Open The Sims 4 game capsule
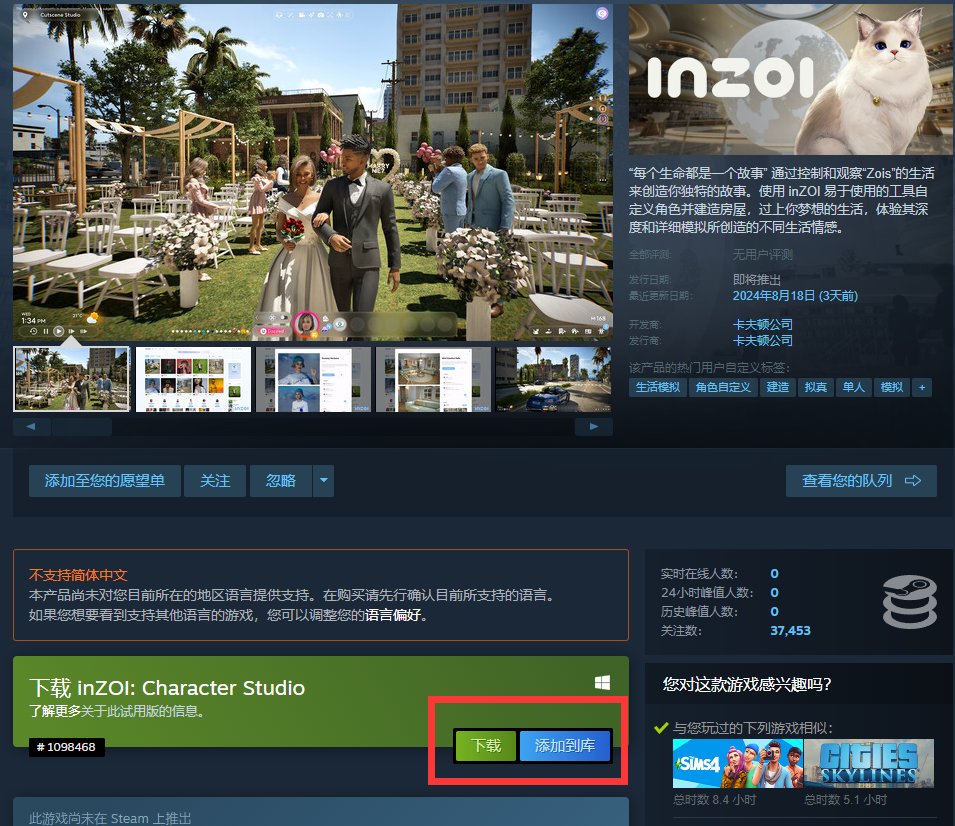The width and height of the screenshot is (955, 826). (738, 763)
